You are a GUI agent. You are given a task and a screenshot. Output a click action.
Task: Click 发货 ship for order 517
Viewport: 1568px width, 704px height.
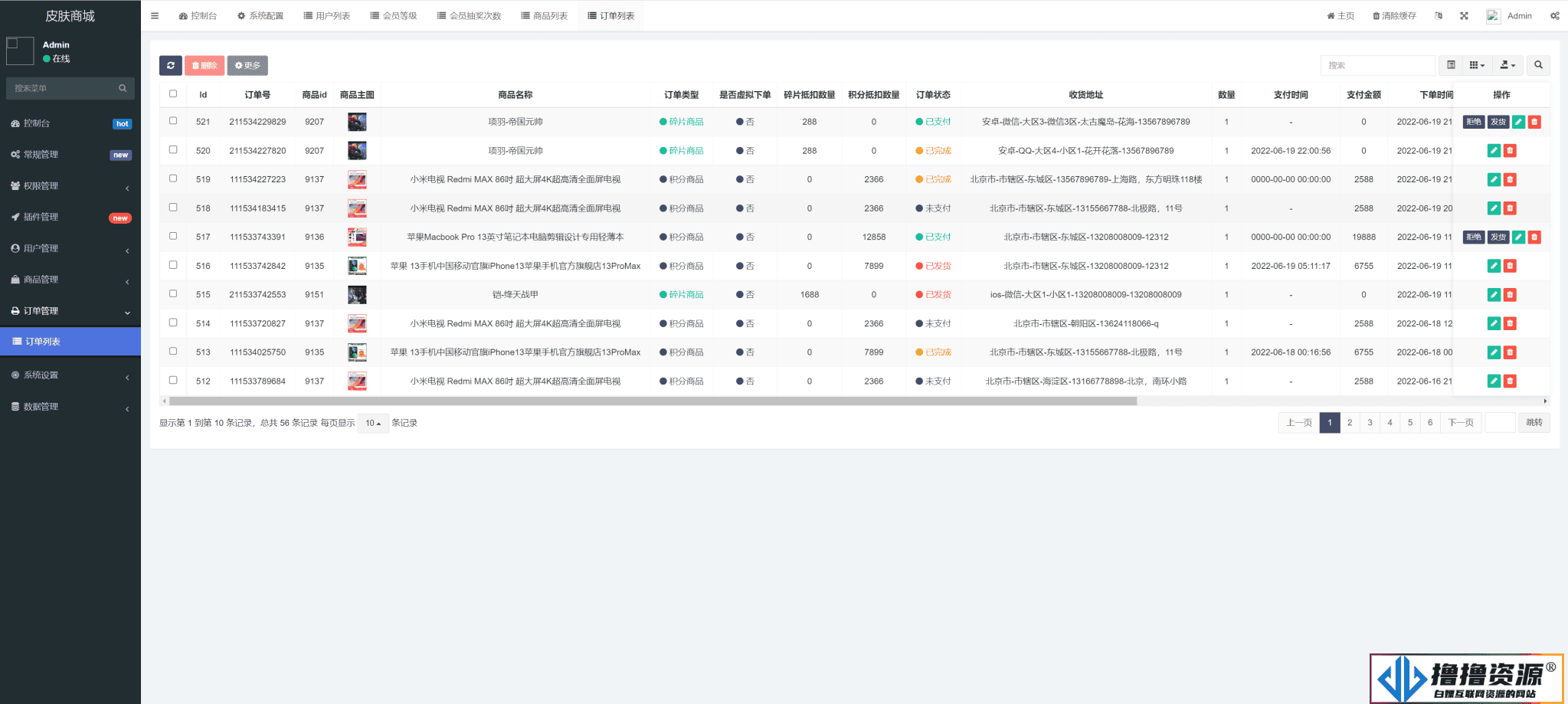pyautogui.click(x=1498, y=237)
